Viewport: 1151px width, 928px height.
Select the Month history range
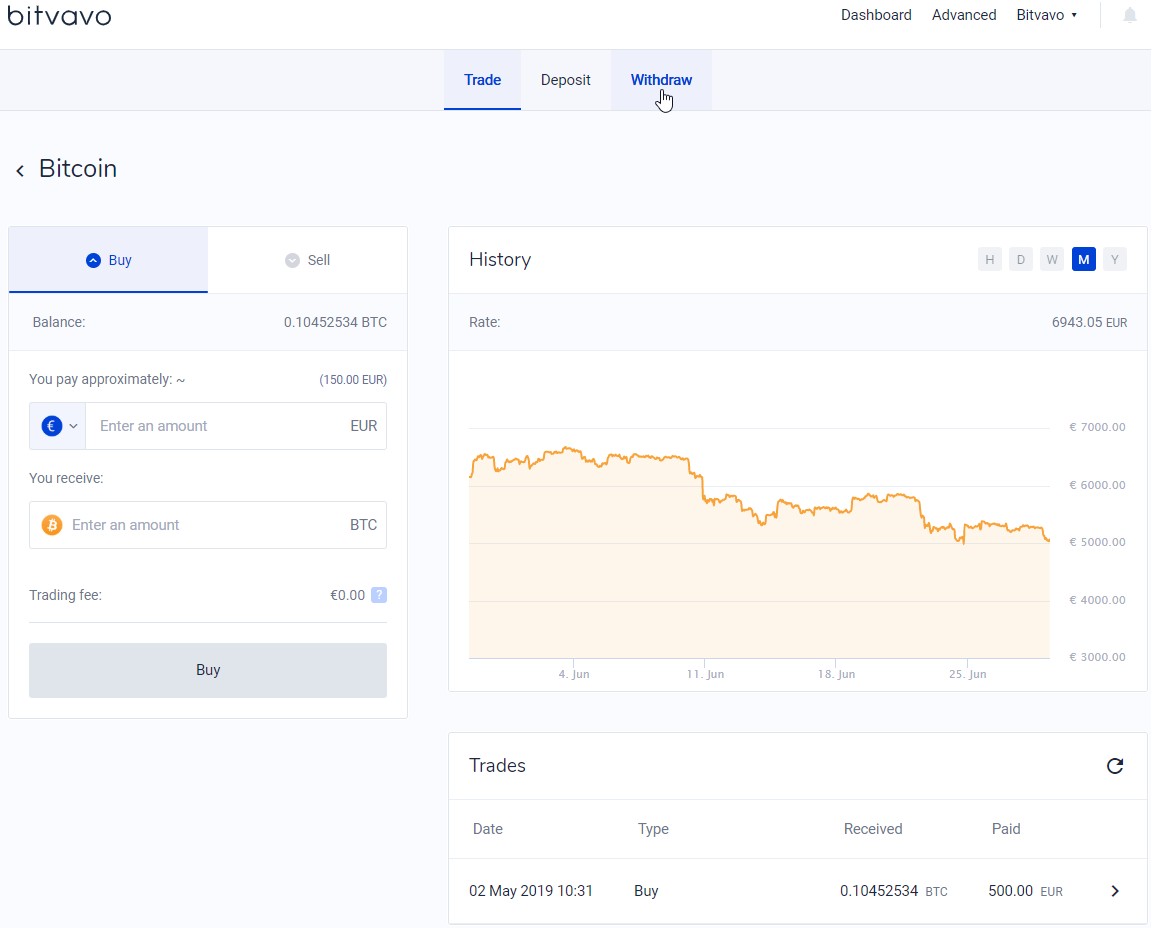tap(1083, 259)
